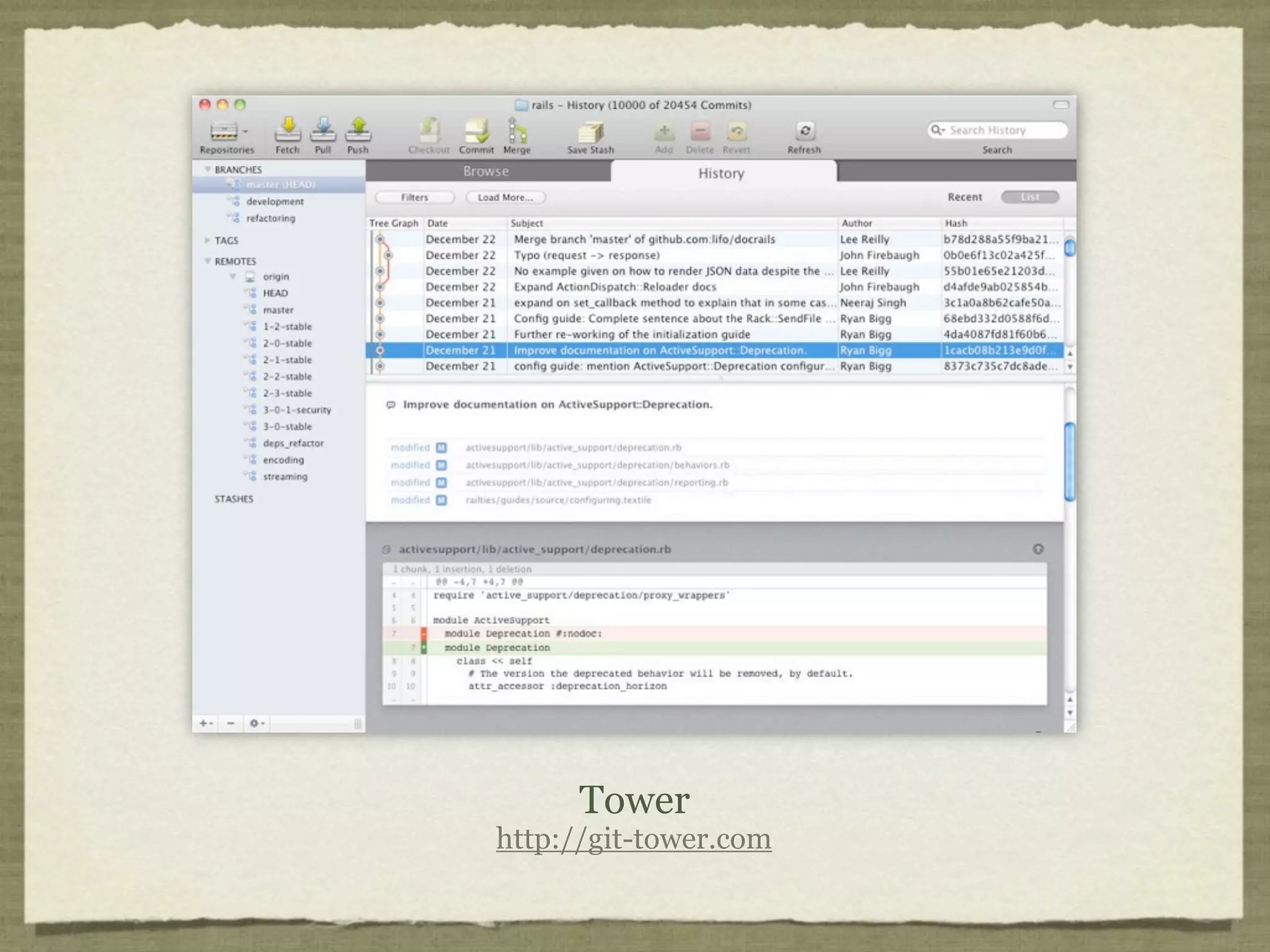Select Recent view mode
1270x952 pixels.
coord(965,197)
